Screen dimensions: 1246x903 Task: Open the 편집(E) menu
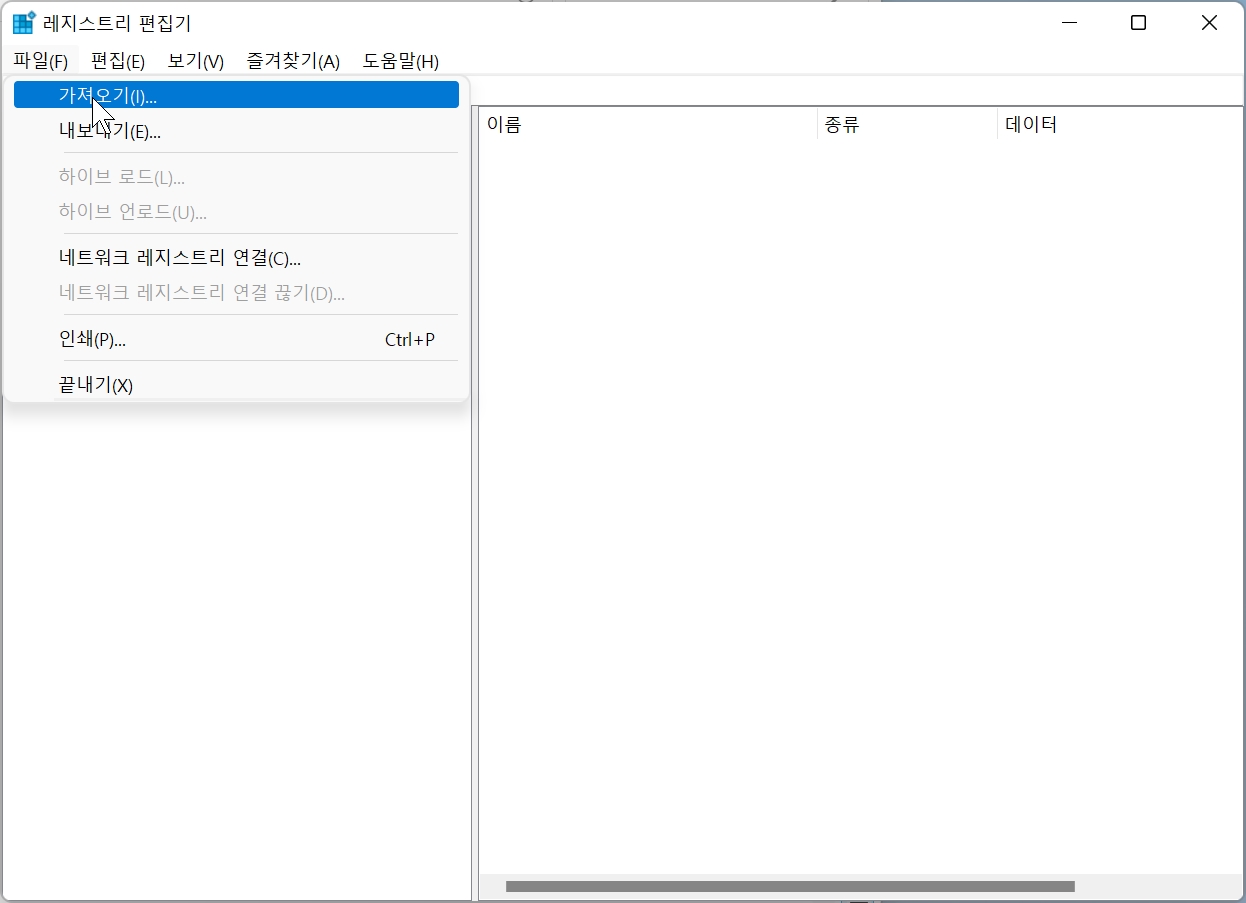[117, 61]
